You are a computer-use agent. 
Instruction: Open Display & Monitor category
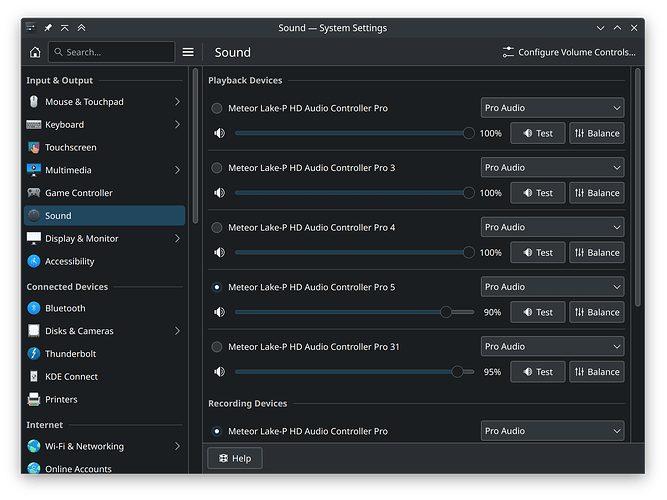(x=105, y=239)
